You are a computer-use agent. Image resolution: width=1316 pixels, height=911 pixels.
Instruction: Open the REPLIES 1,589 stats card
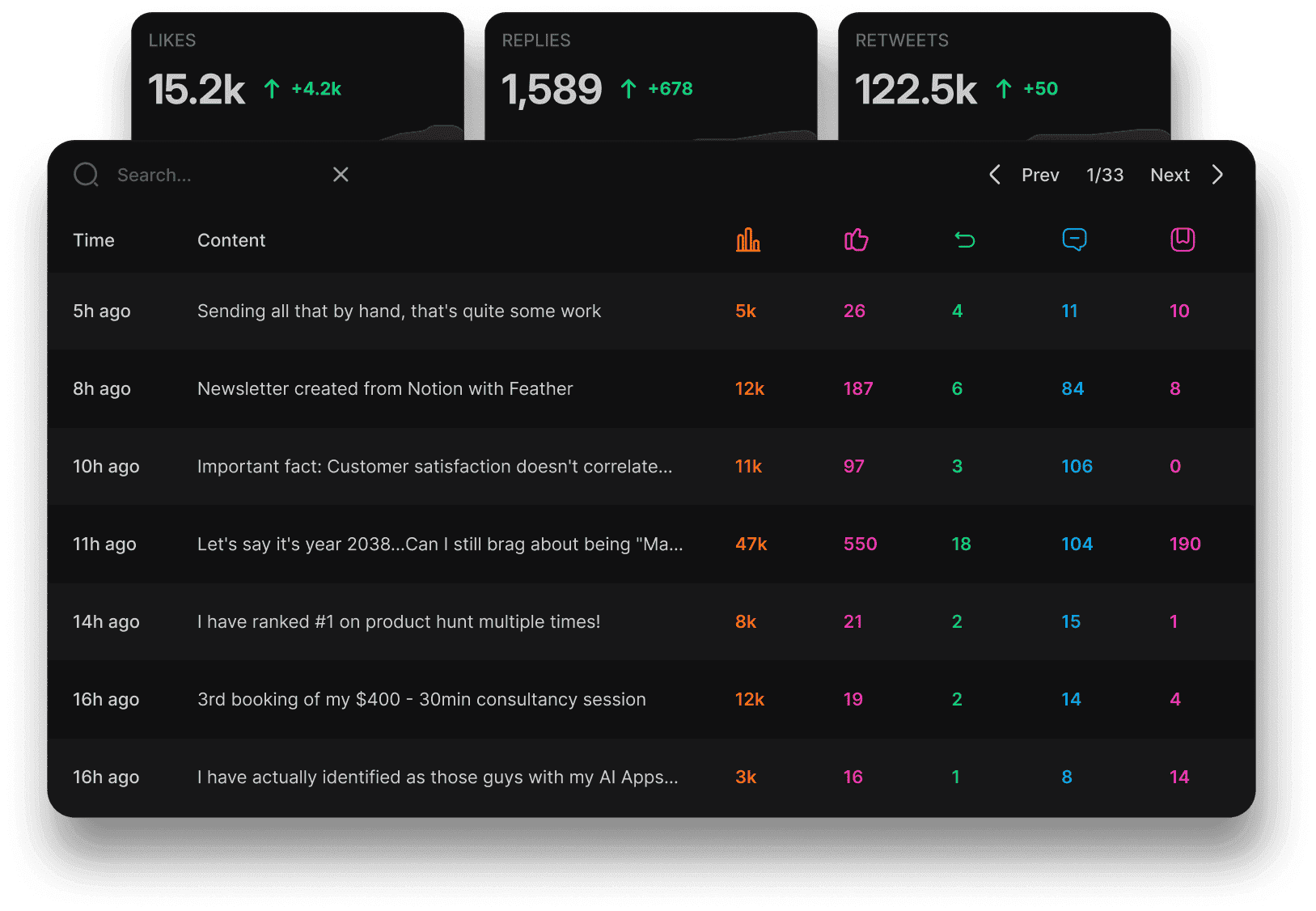pyautogui.click(x=651, y=77)
